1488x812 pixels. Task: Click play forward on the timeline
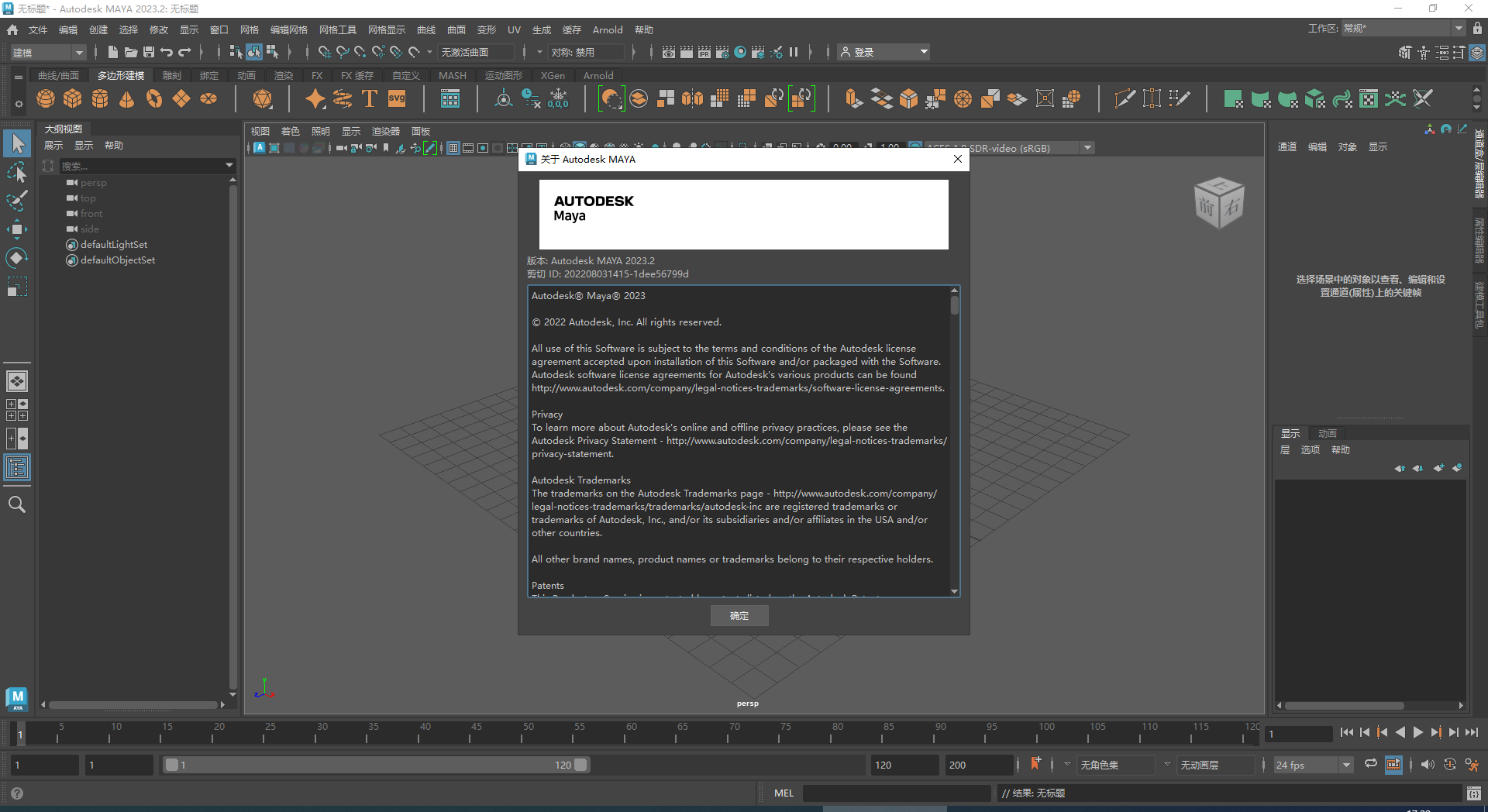pyautogui.click(x=1418, y=732)
